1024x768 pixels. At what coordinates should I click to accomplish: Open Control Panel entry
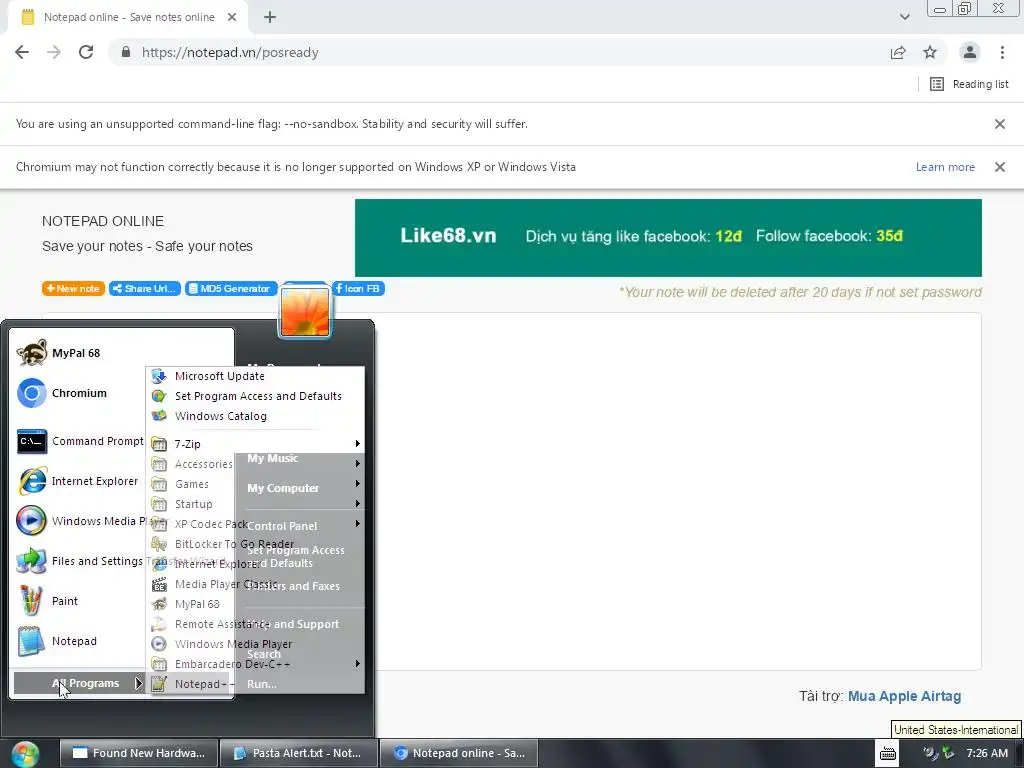pyautogui.click(x=281, y=526)
